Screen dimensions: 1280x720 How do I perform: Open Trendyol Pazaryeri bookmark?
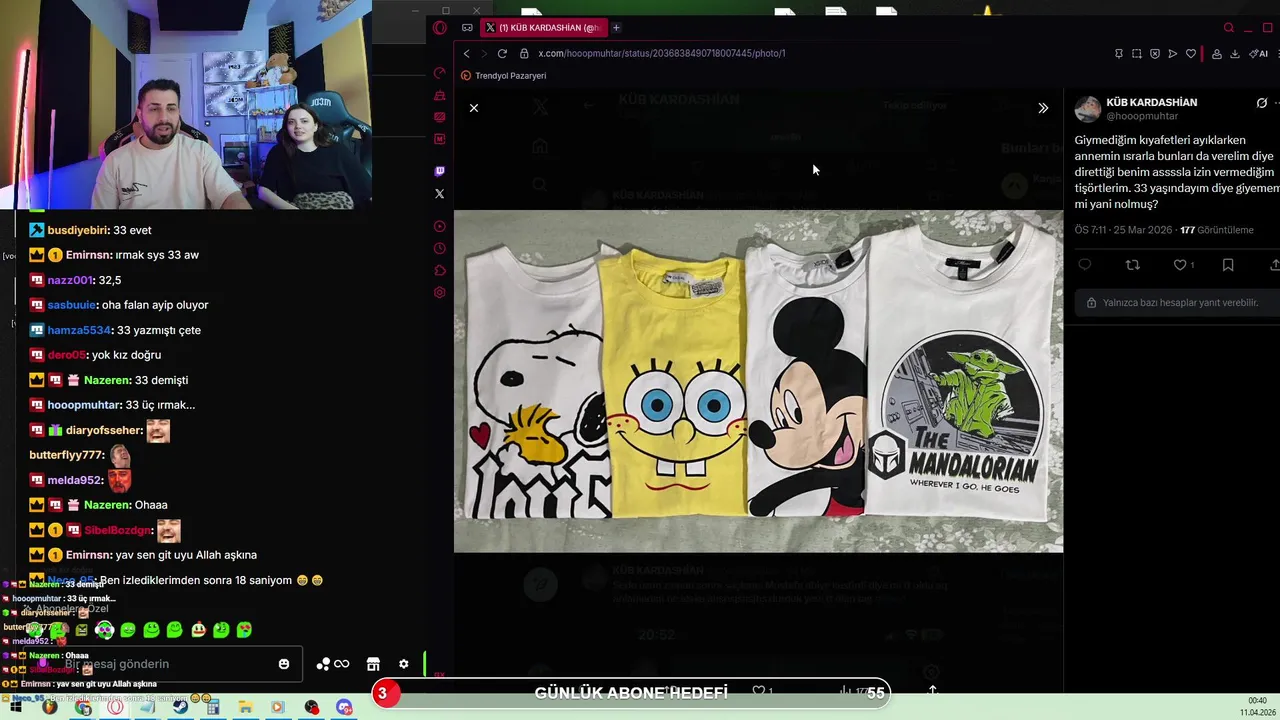tap(504, 76)
